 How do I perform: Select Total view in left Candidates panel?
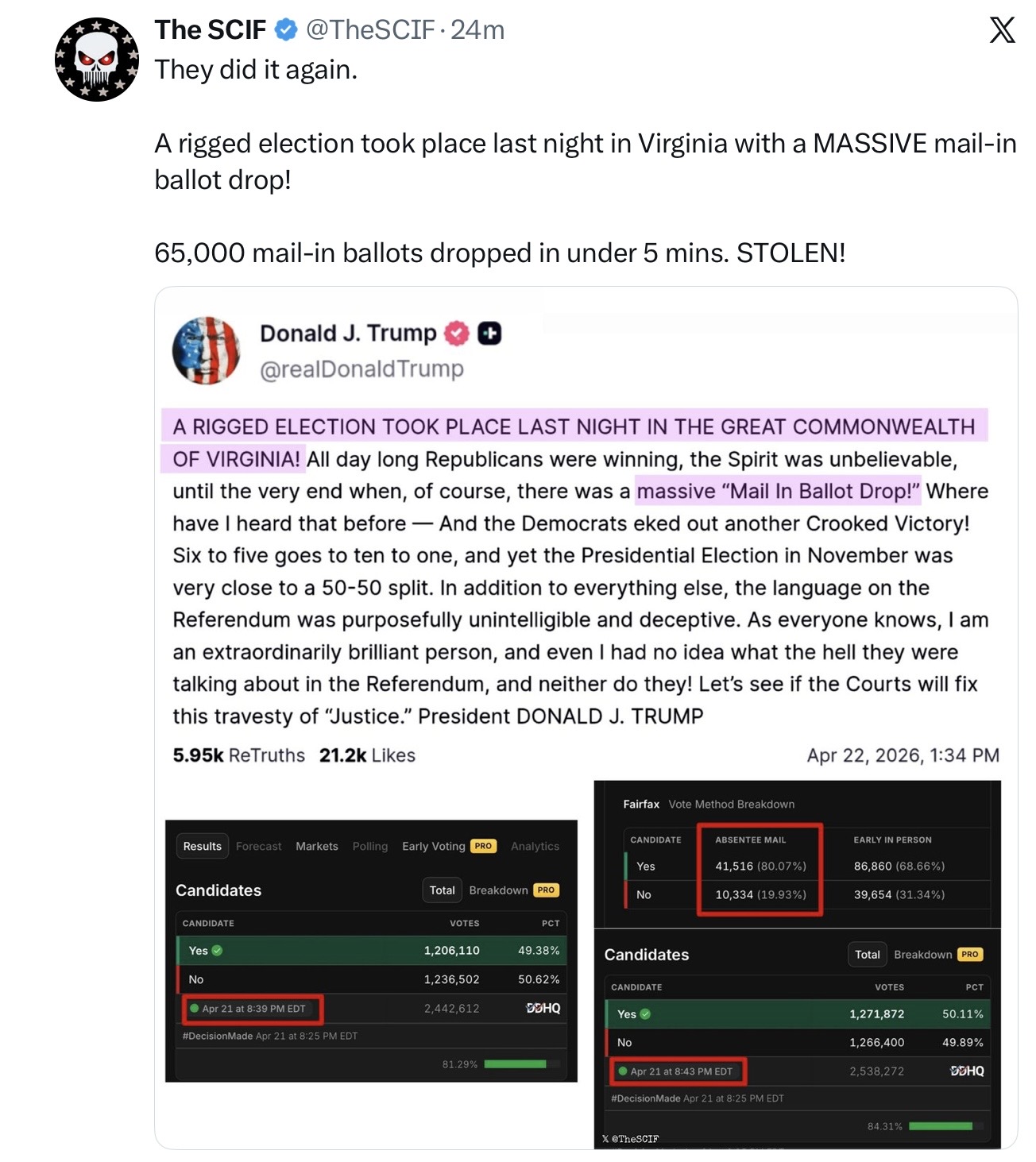point(442,890)
